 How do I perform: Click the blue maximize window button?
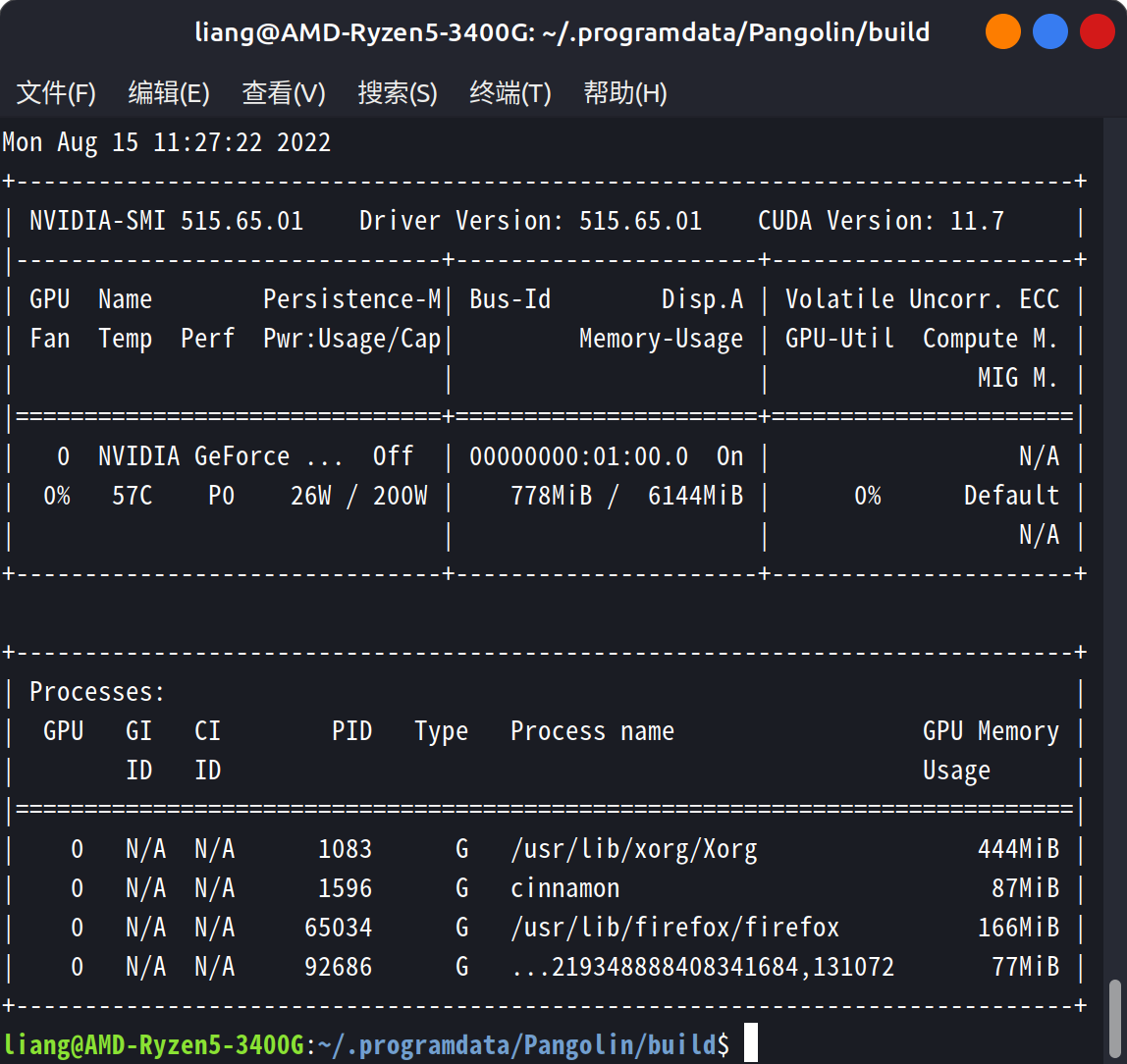tap(1050, 31)
